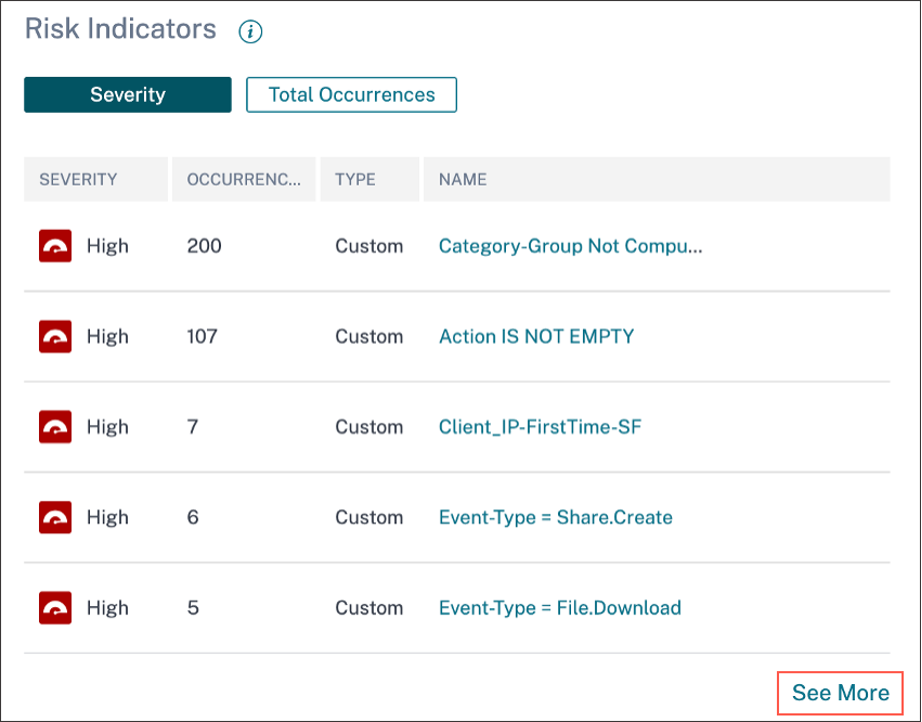Click the red severity icon in Action IS NOT EMPTY row

[x=55, y=337]
